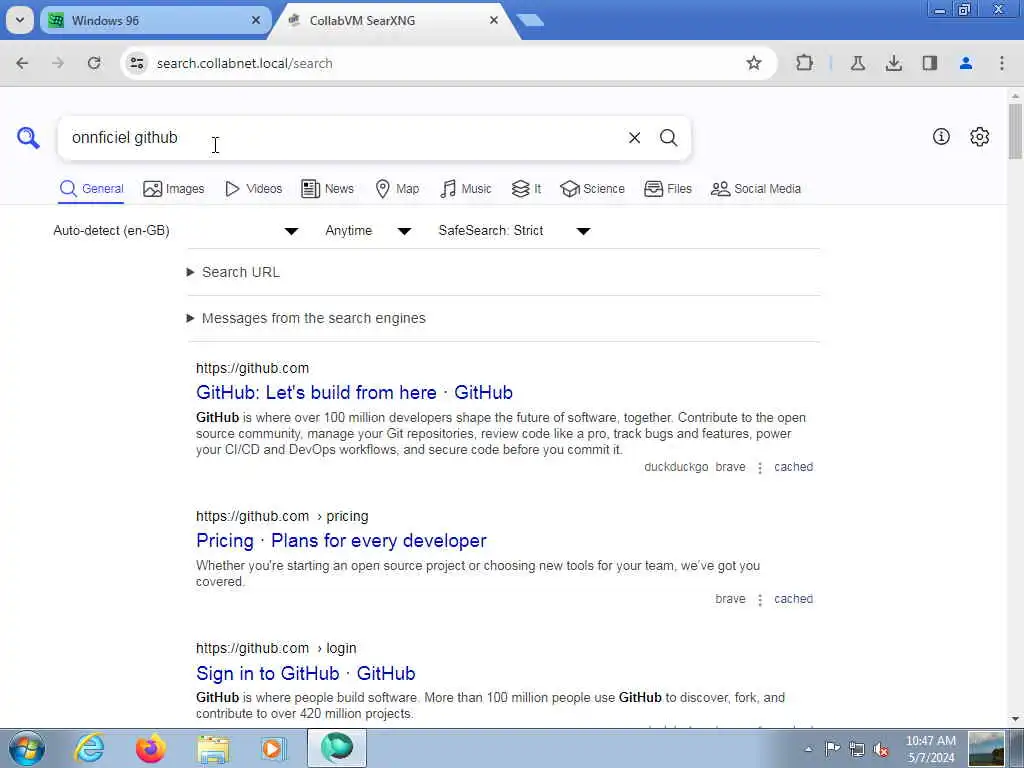The image size is (1024, 768).
Task: Open the Action Center flag icon
Action: 833,749
